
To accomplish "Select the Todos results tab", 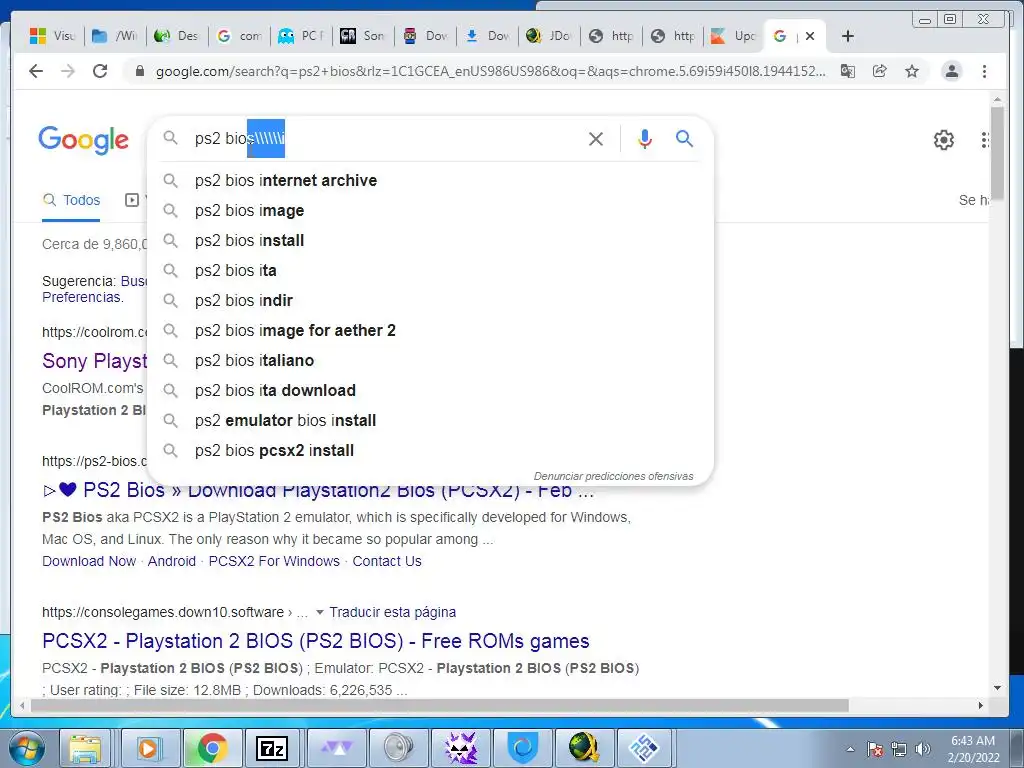I will 71,200.
